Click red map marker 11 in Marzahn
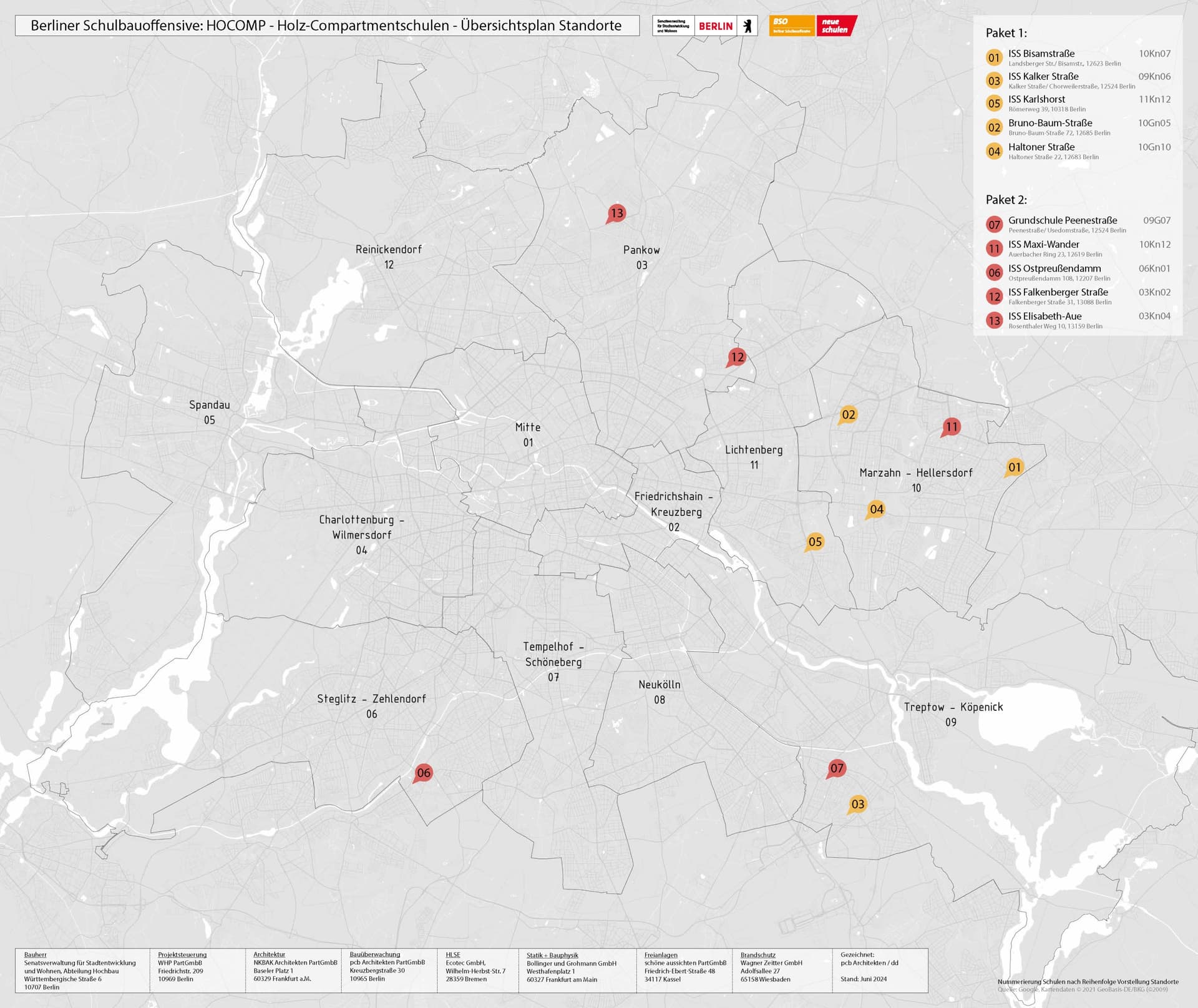Image resolution: width=1198 pixels, height=1008 pixels. pos(951,427)
